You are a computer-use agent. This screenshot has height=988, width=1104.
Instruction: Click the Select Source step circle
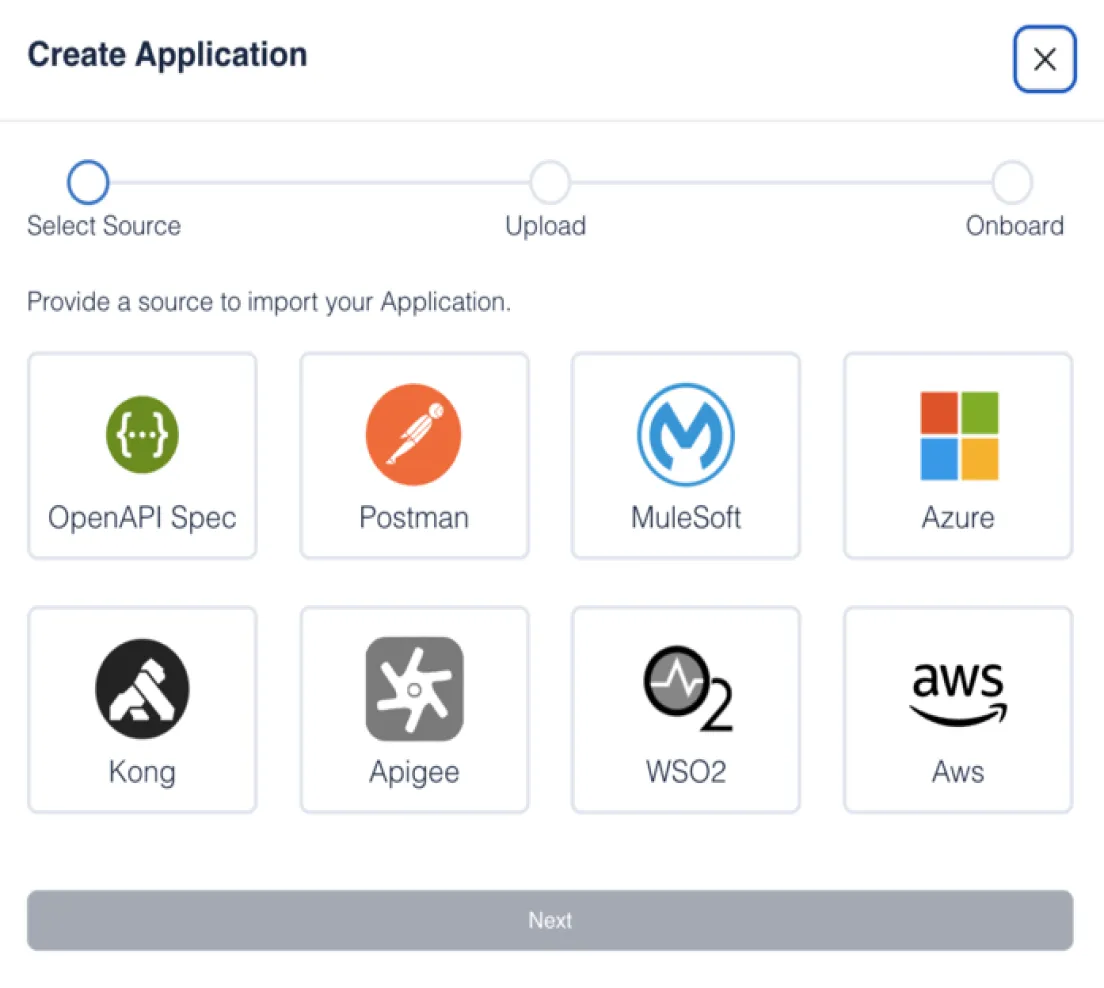tap(88, 182)
